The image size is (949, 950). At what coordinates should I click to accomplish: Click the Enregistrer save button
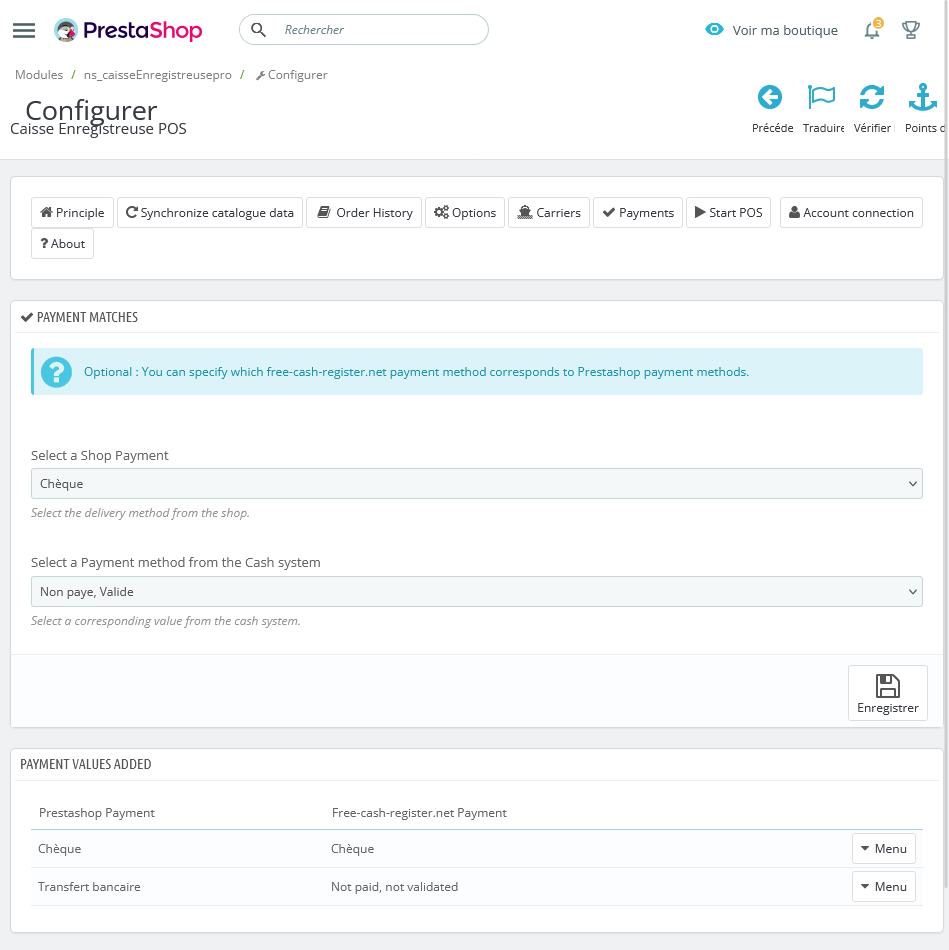pyautogui.click(x=887, y=693)
